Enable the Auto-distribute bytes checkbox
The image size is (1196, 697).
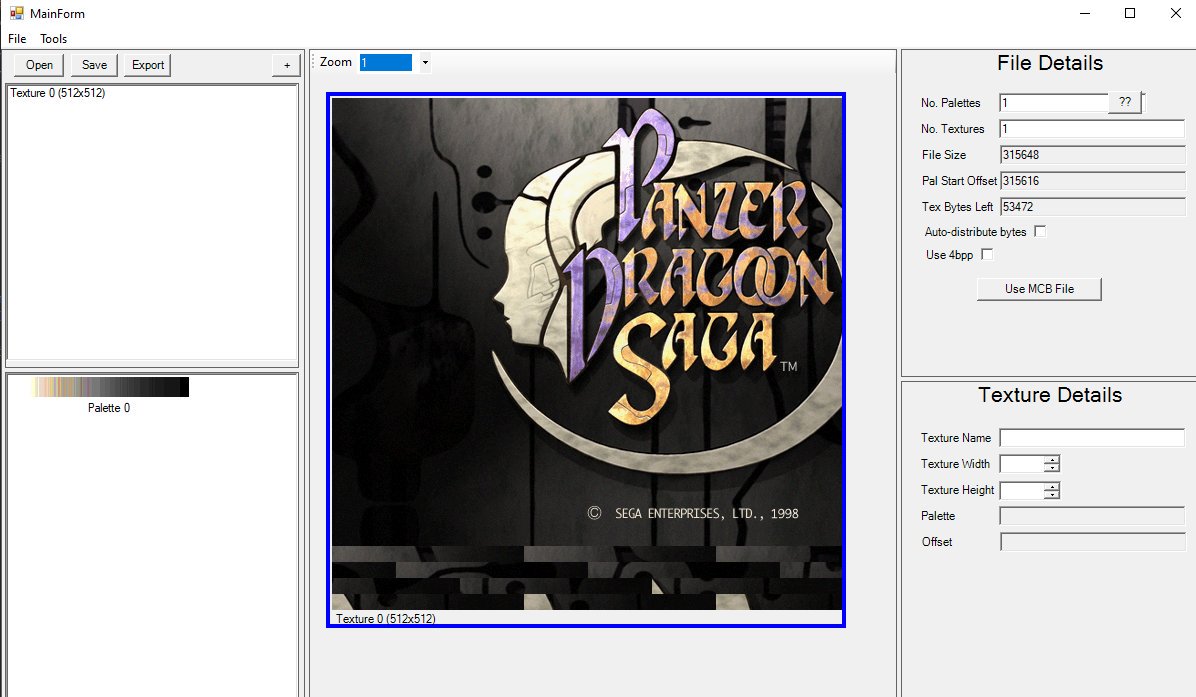tap(1040, 231)
